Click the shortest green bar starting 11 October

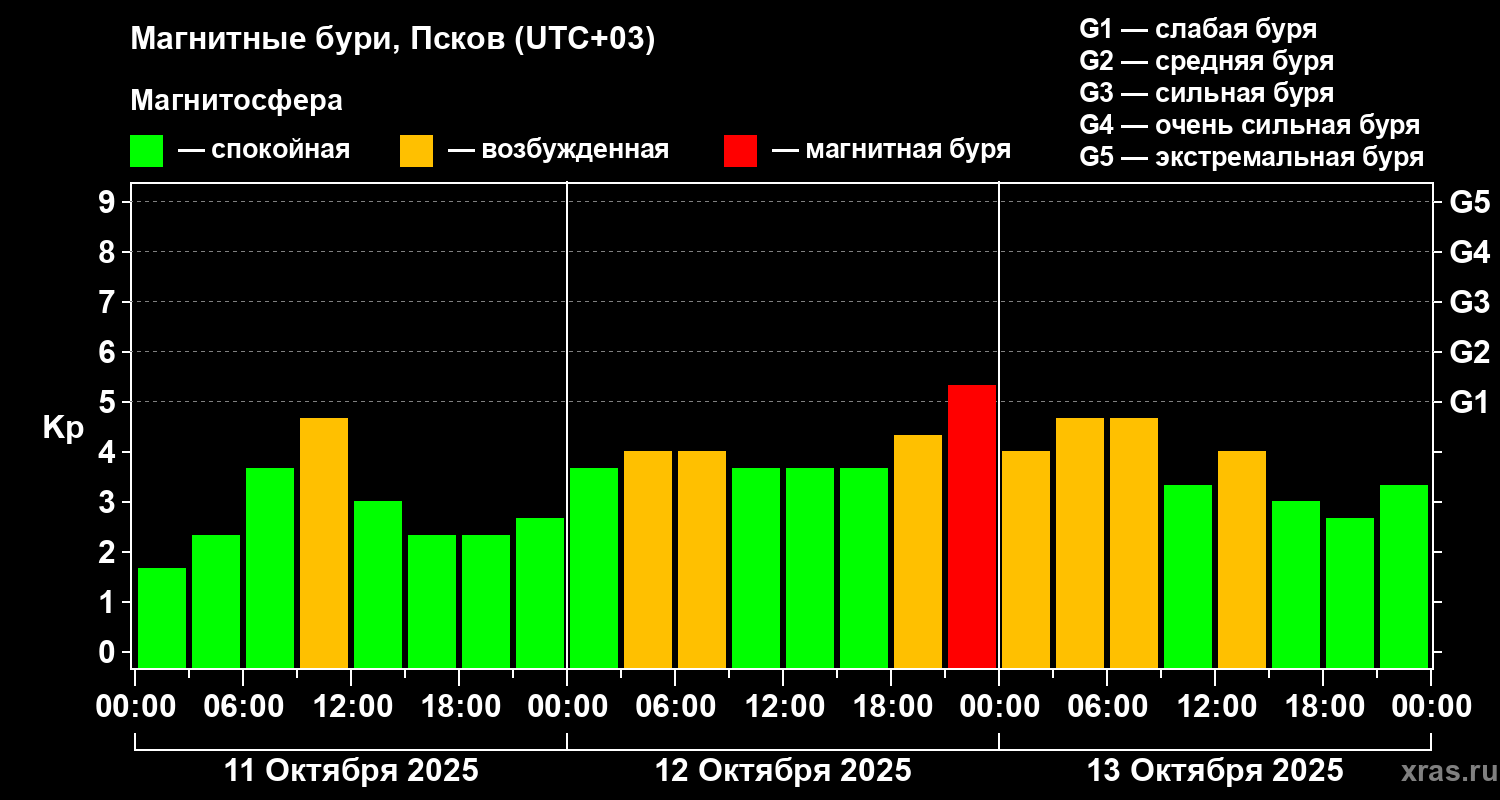(x=162, y=618)
